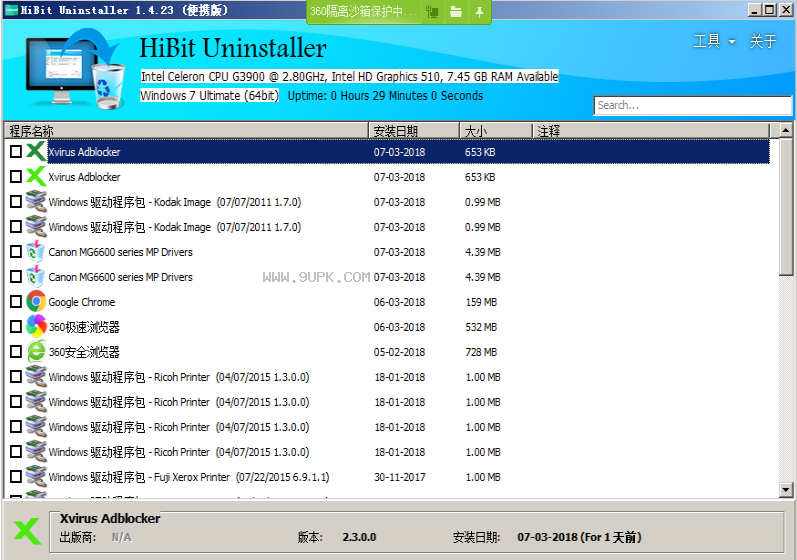Tick the checkbox on the highlighted Xvirus Adblocker row

(x=16, y=151)
